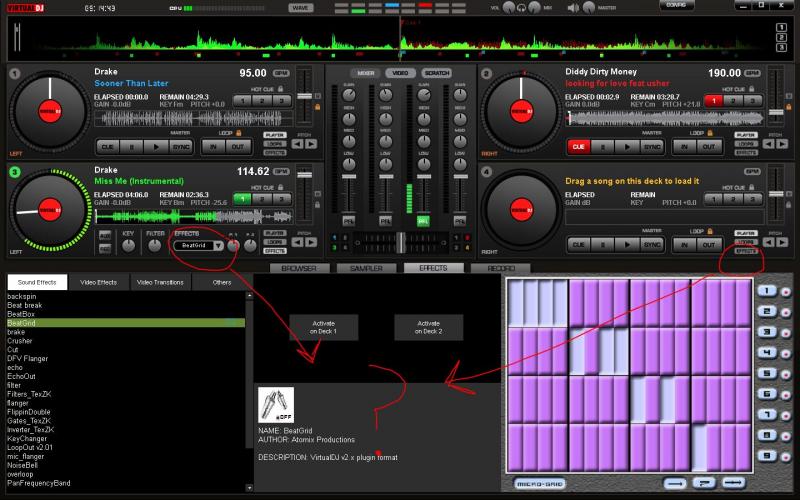800x500 pixels.
Task: Expand the EFFECTS panel on deck 4
Action: point(746,251)
